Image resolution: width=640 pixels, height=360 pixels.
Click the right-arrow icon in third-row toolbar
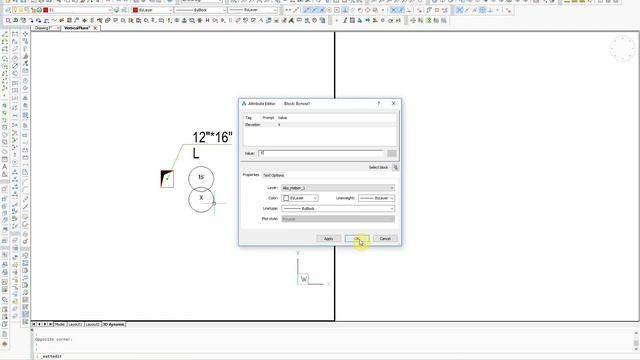click(x=368, y=20)
